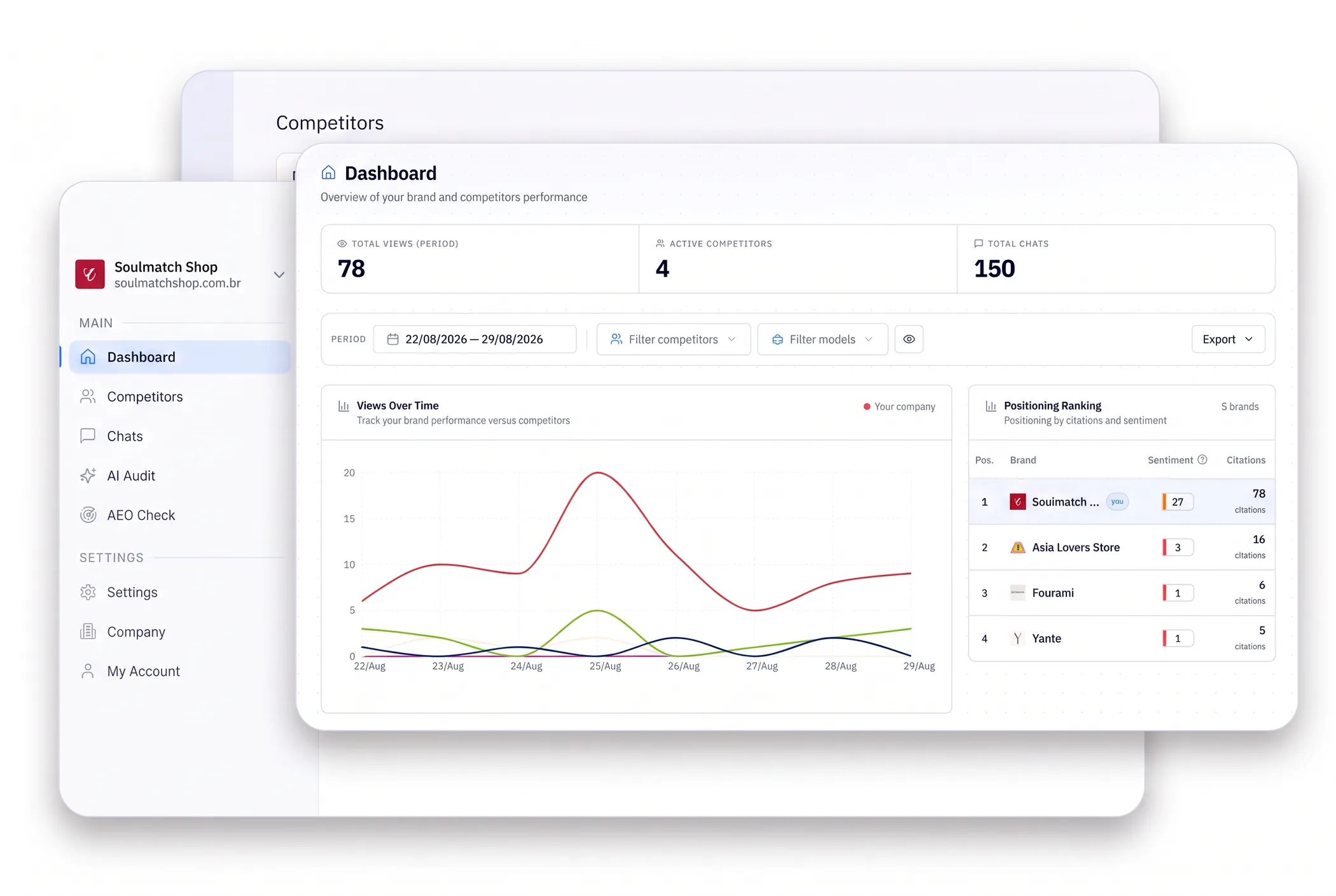Screen dimensions: 1336x896
Task: Open the Filter models dropdown
Action: tap(822, 339)
